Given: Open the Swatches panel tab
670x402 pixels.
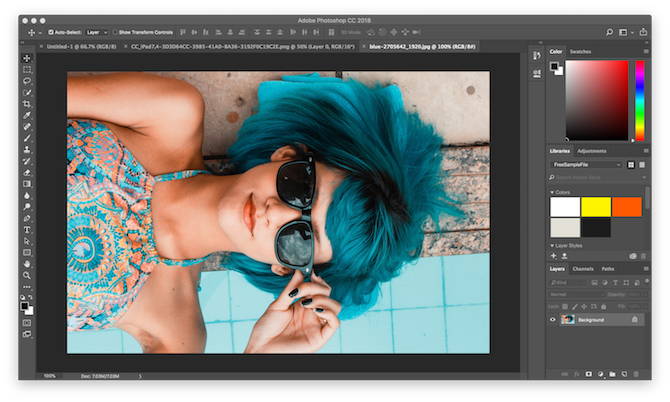Looking at the screenshot, I should point(580,51).
